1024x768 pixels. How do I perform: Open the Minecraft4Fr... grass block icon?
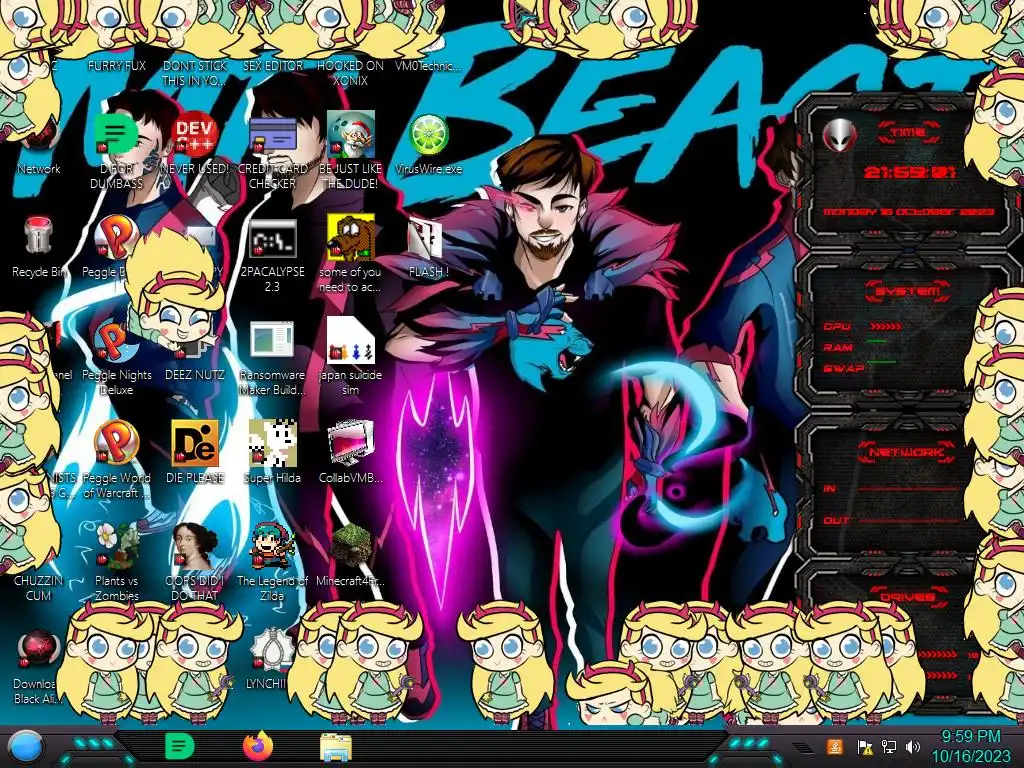click(x=351, y=546)
